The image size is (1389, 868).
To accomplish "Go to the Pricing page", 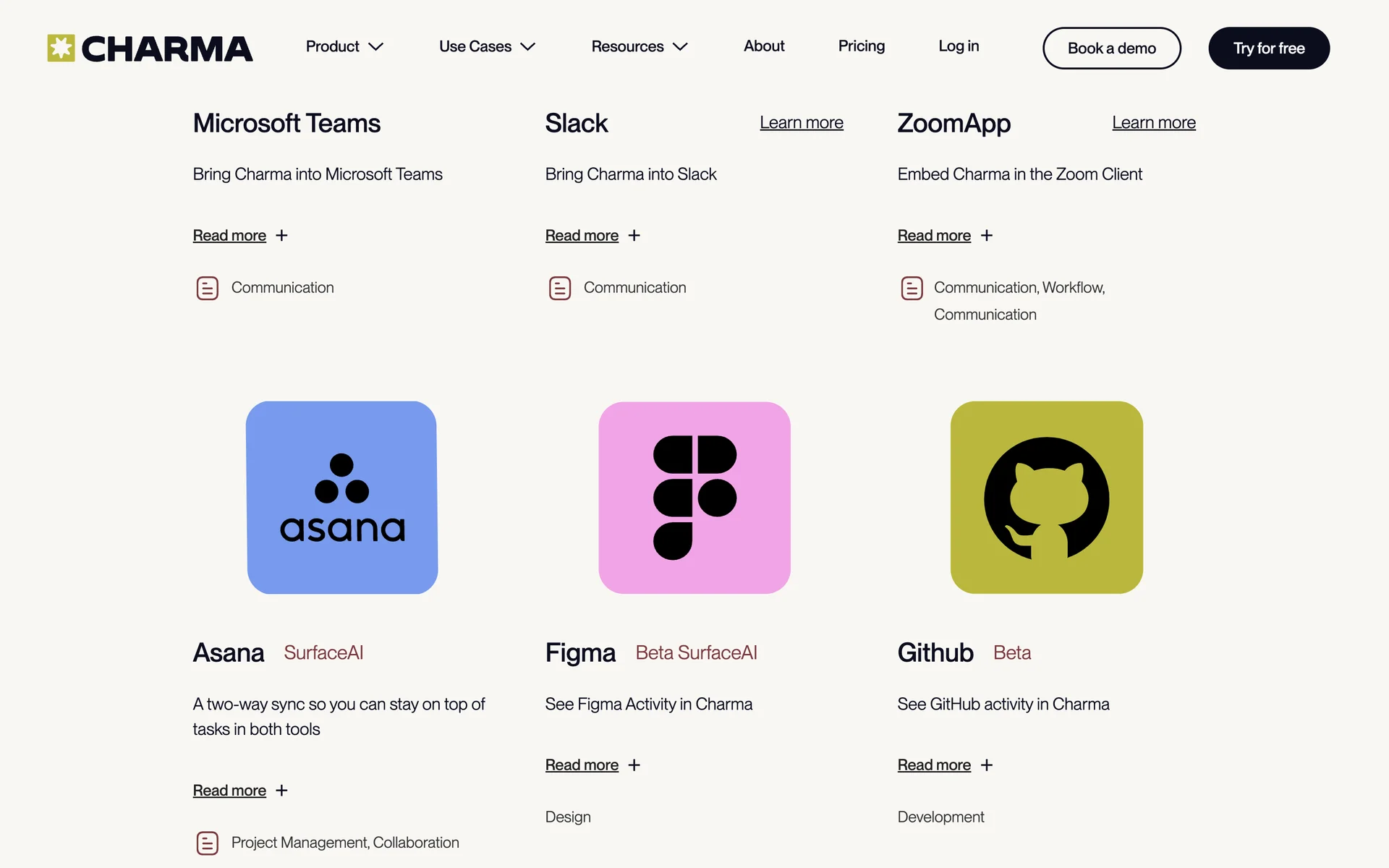I will coord(861,46).
